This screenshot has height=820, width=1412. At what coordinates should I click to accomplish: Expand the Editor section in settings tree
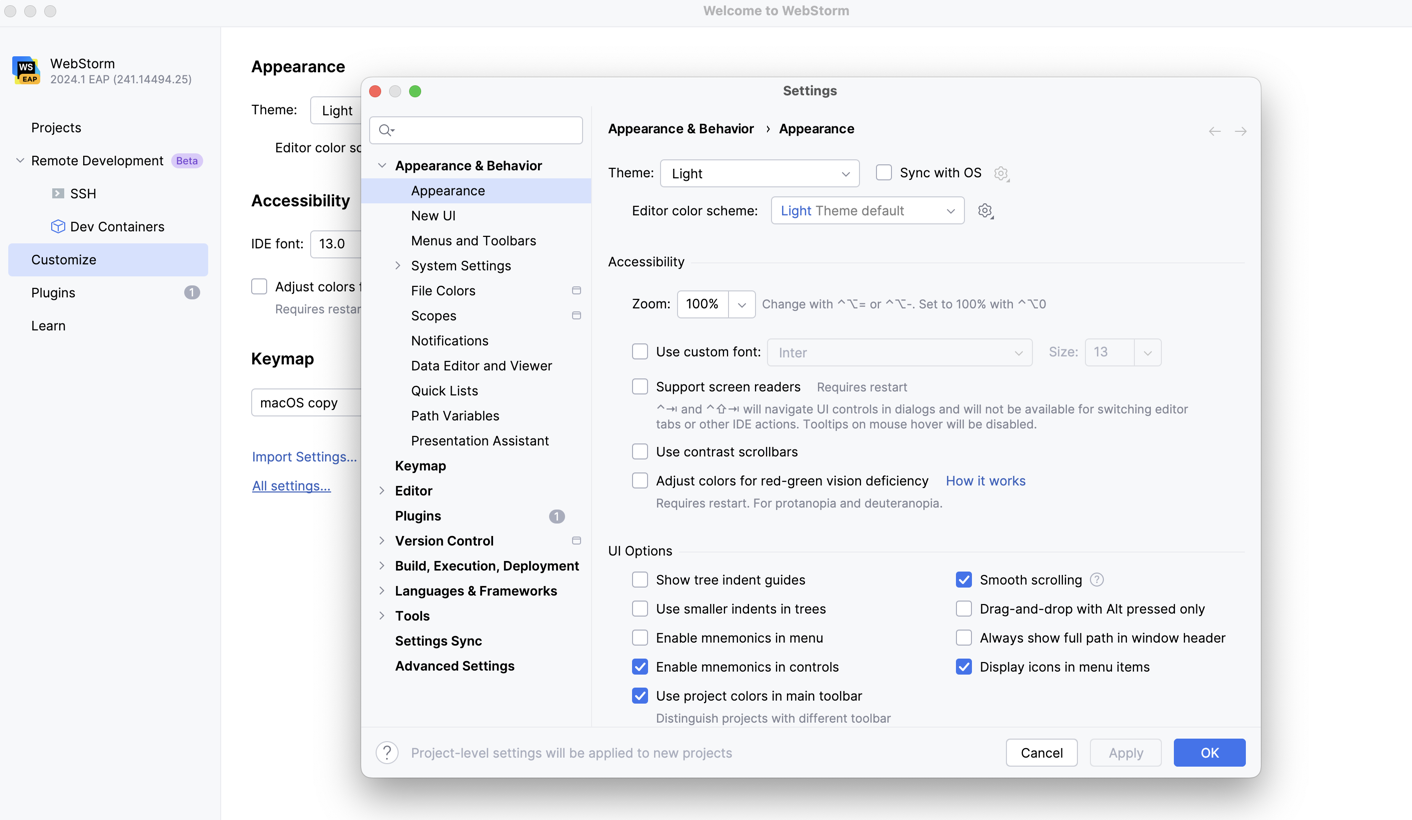pos(381,490)
